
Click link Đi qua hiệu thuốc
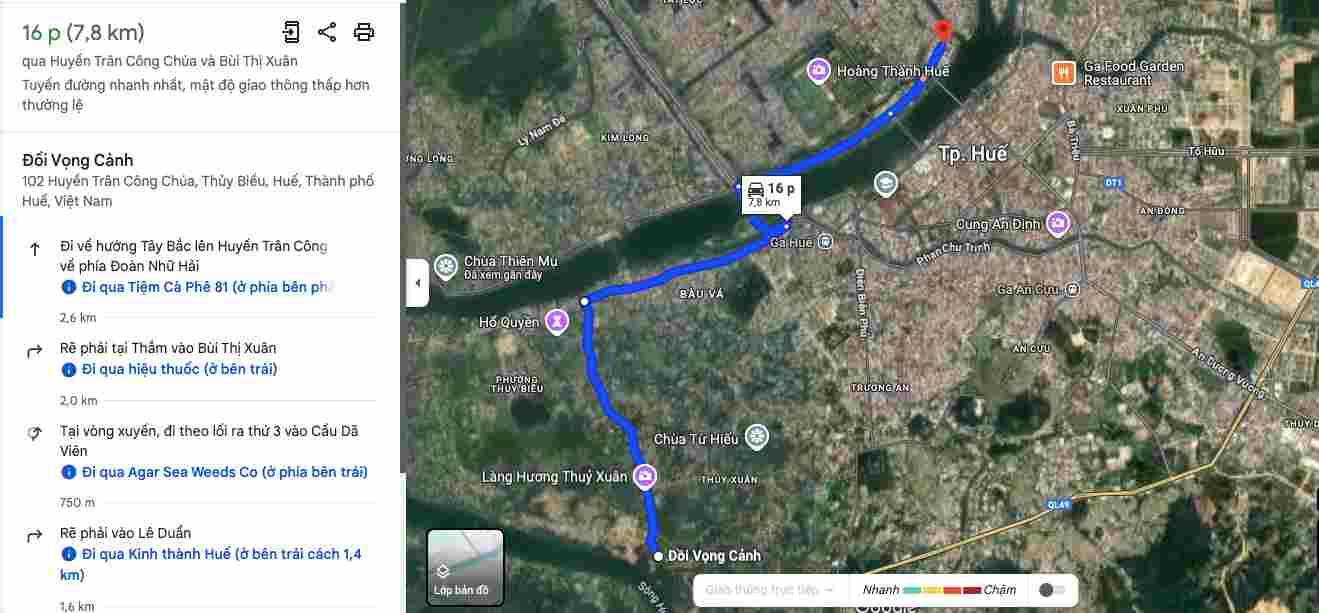tap(180, 369)
